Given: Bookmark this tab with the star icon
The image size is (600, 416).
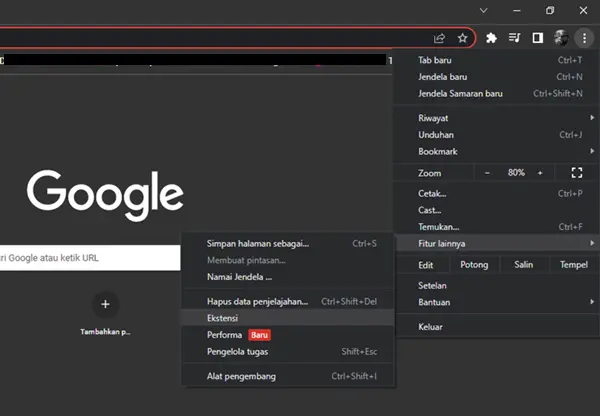Looking at the screenshot, I should coord(463,38).
